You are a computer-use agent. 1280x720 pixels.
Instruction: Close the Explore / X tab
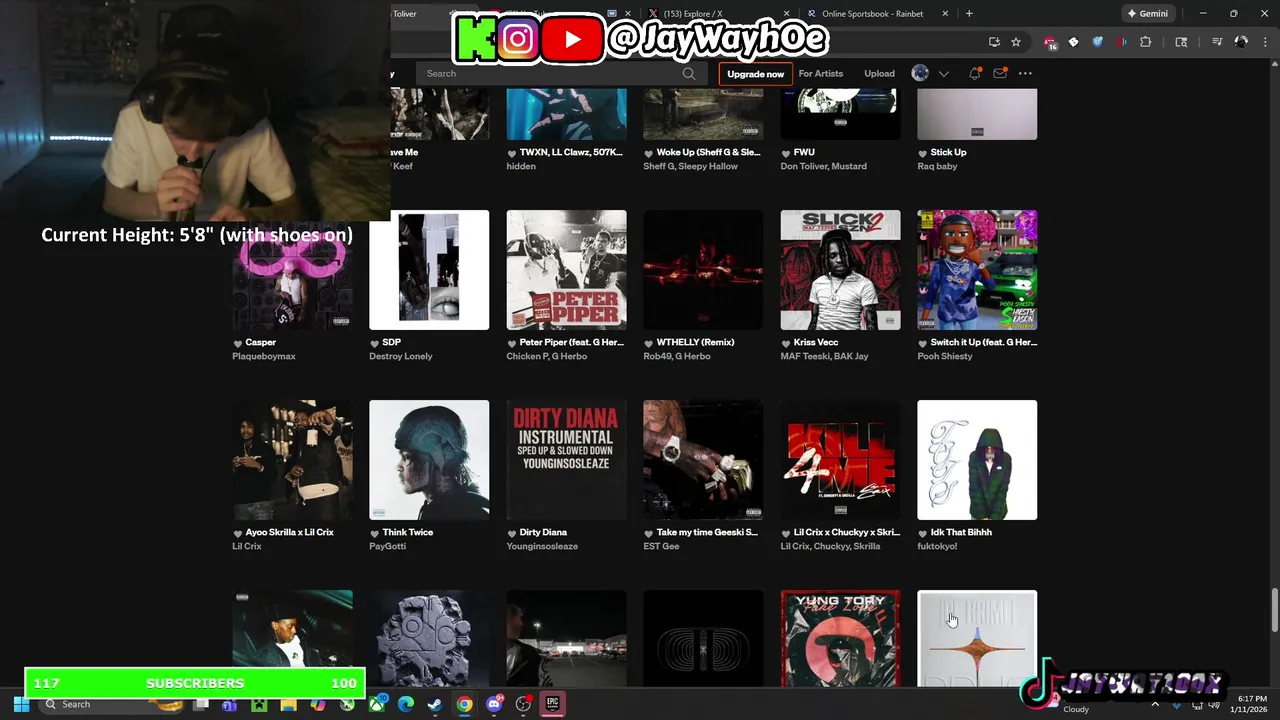click(x=786, y=14)
